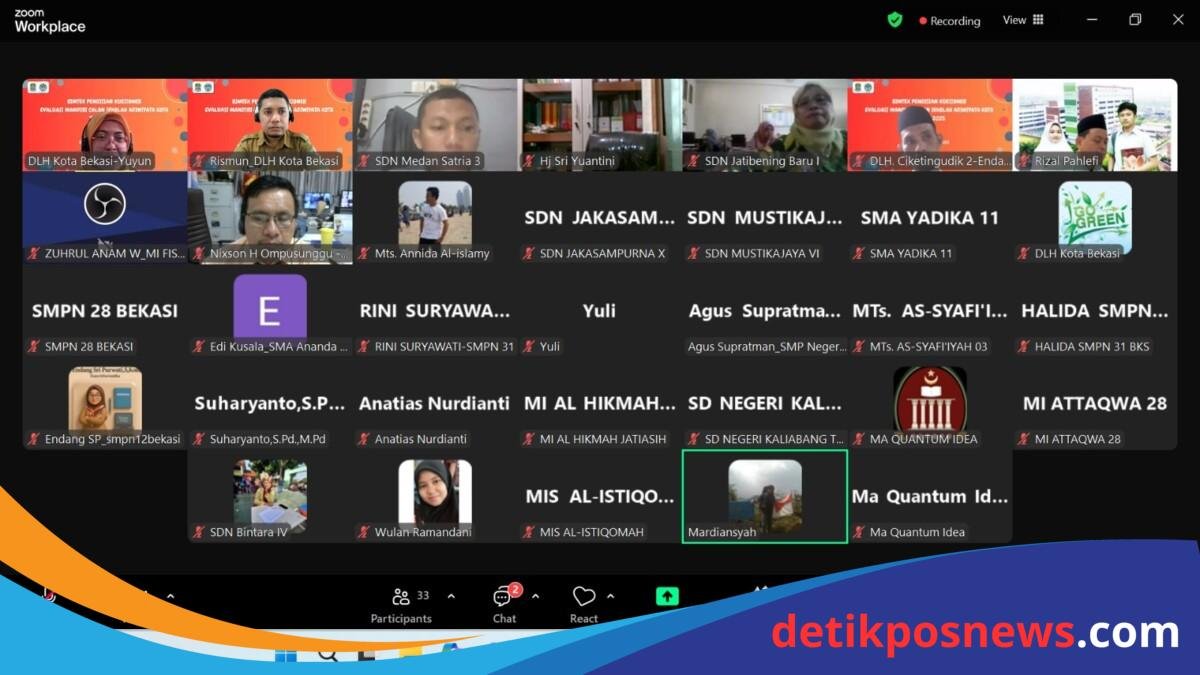Open the Chat panel with unread badge
This screenshot has width=1200, height=675.
tap(503, 597)
